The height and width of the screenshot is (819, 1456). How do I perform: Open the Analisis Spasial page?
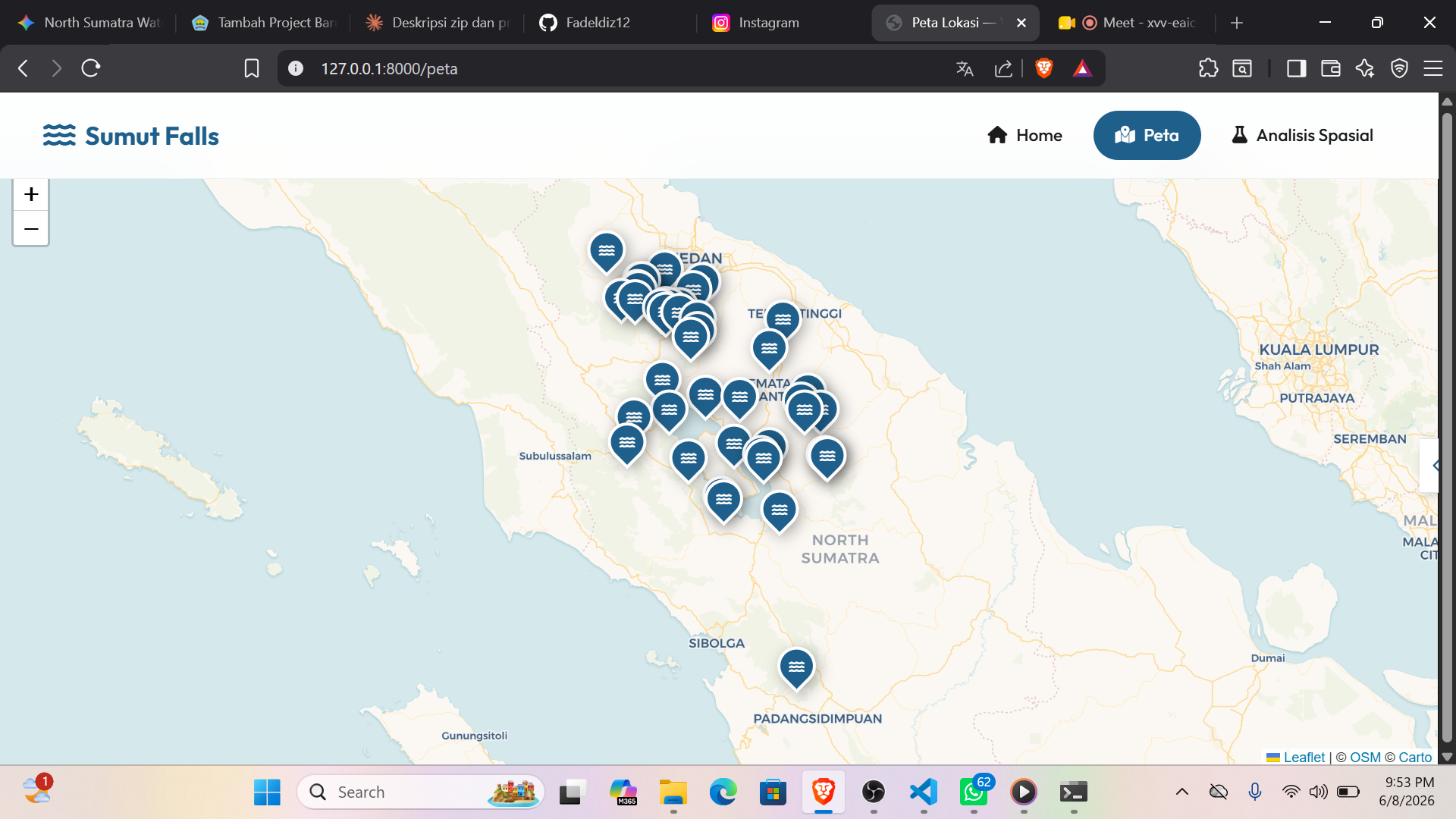pyautogui.click(x=1302, y=135)
